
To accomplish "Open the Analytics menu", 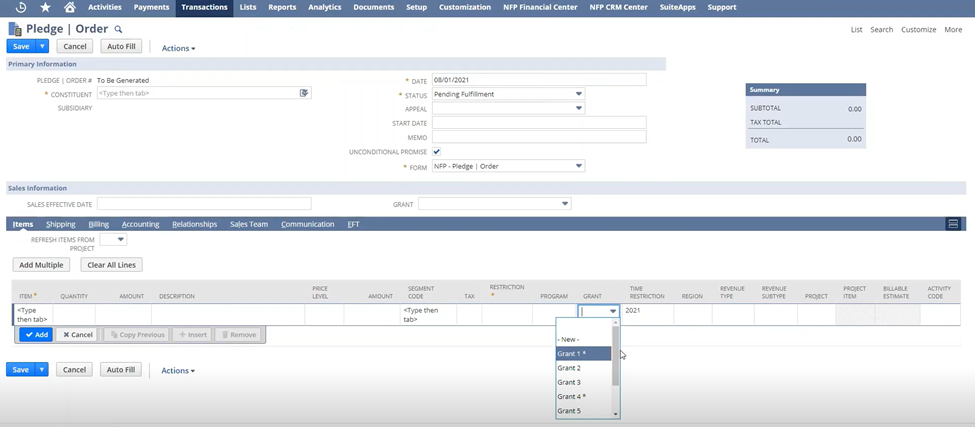I will 325,7.
